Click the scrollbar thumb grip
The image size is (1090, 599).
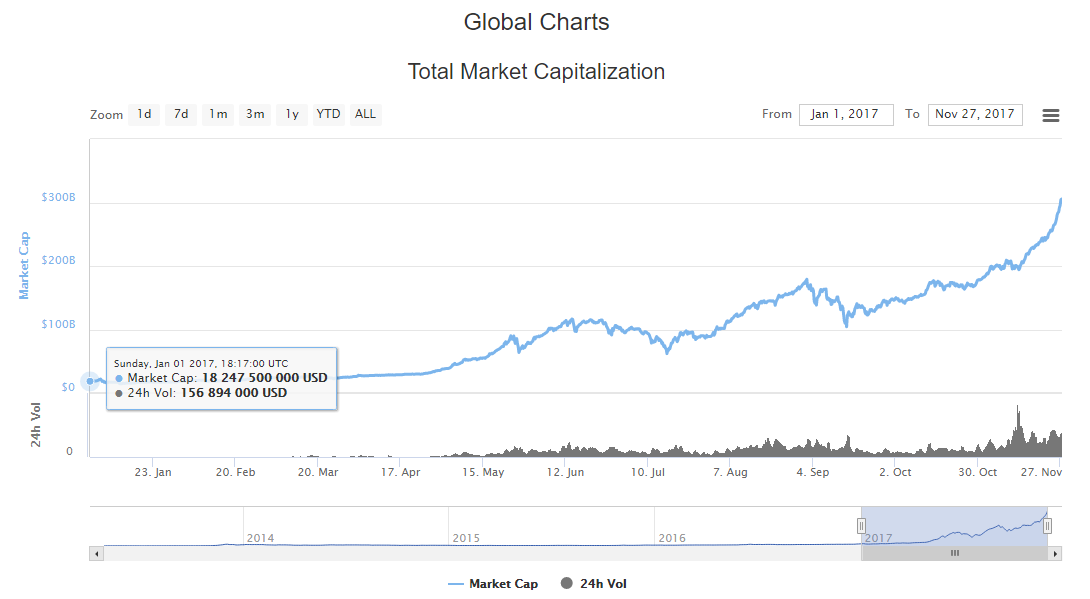click(954, 553)
